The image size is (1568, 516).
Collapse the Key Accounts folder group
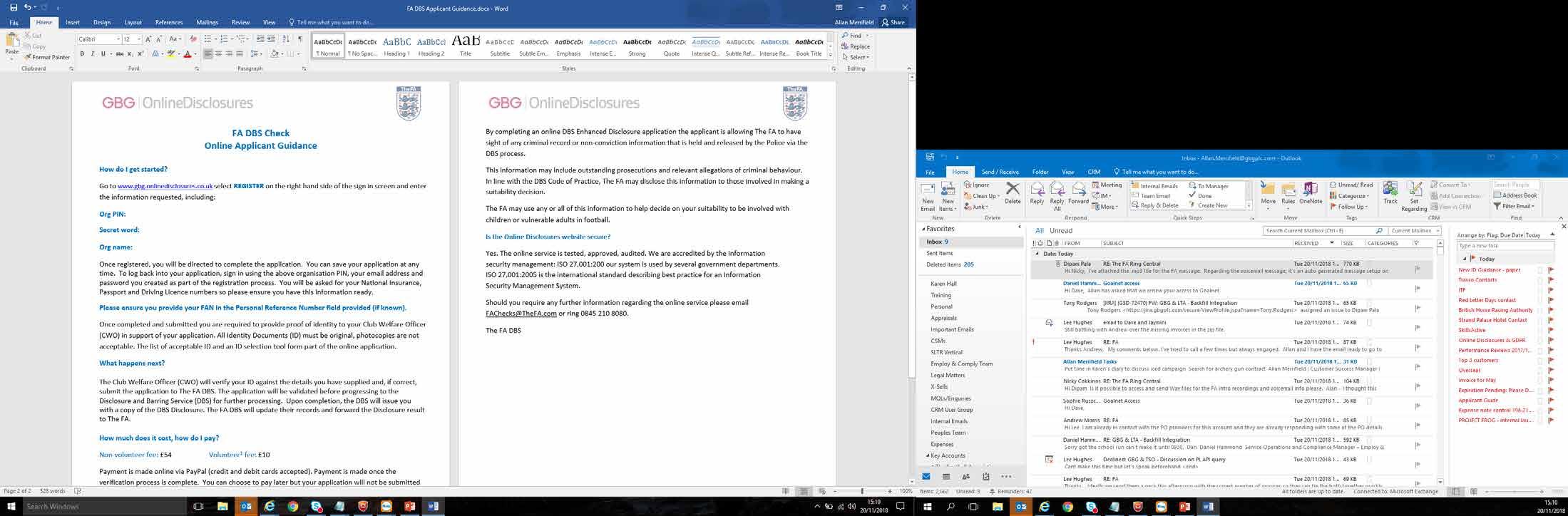click(x=928, y=455)
